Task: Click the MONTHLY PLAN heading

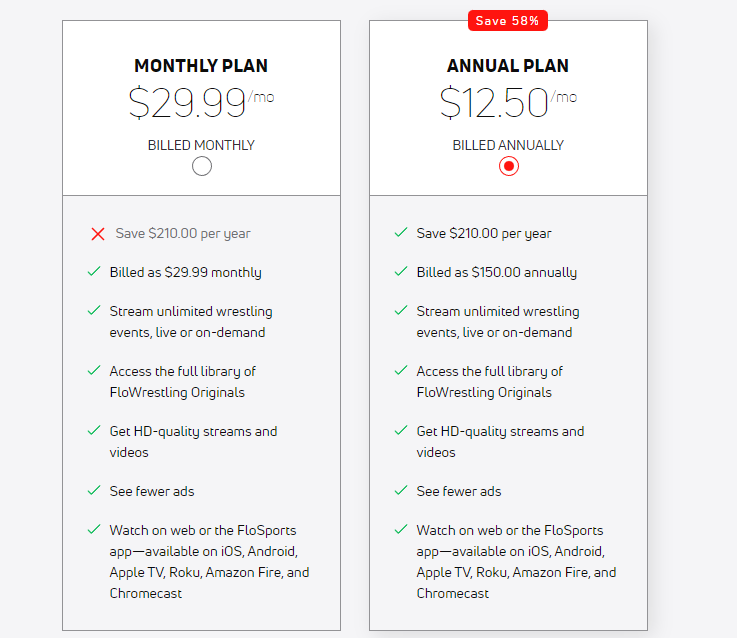Action: tap(201, 66)
